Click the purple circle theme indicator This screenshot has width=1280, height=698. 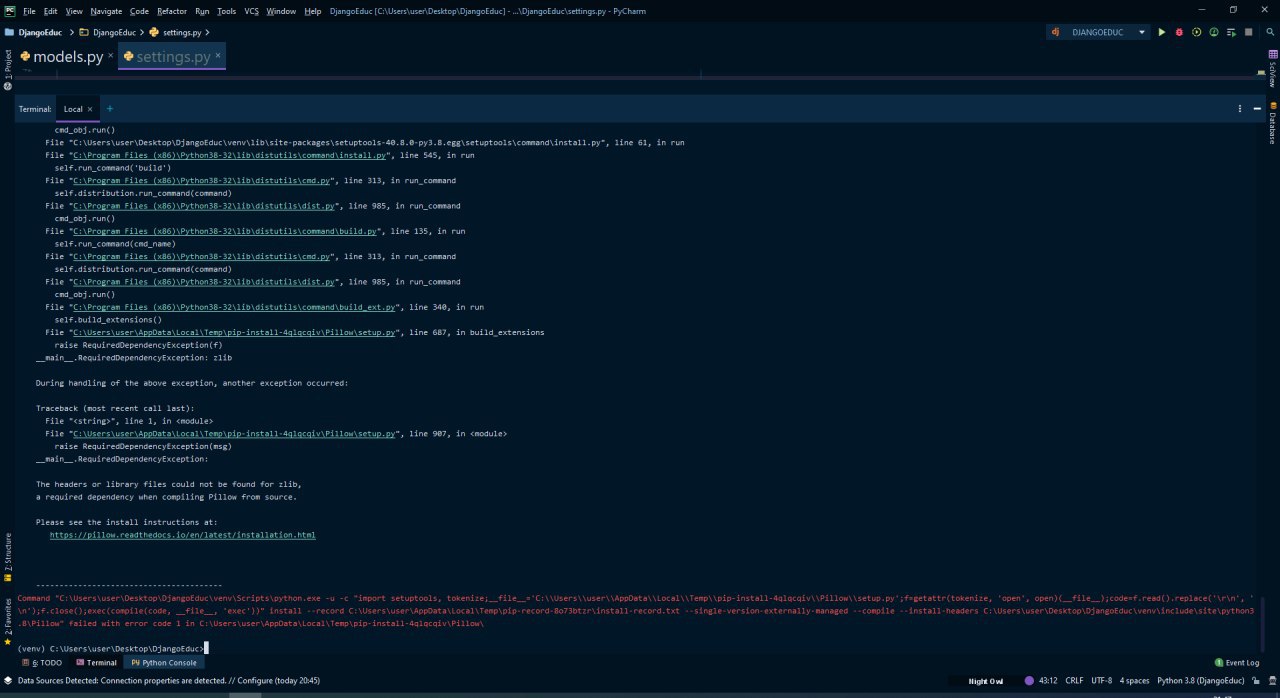[1029, 681]
